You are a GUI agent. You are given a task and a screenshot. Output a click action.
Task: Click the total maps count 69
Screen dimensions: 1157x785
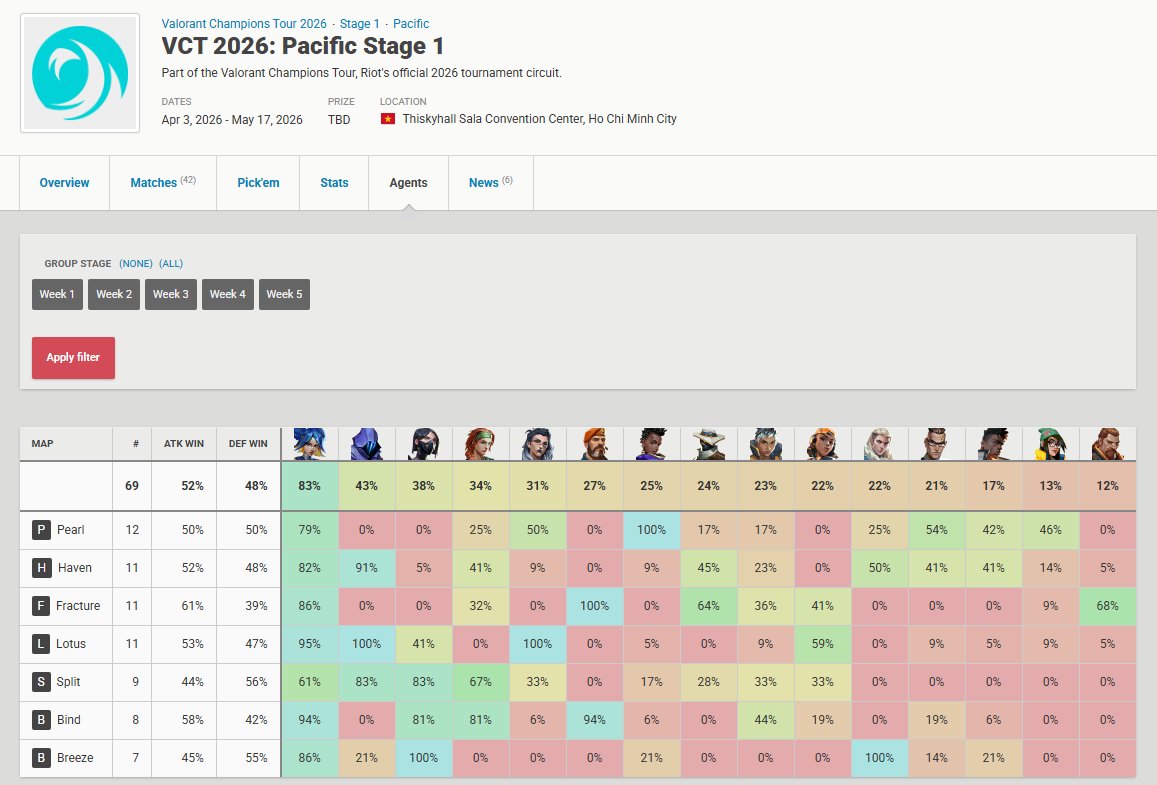132,485
